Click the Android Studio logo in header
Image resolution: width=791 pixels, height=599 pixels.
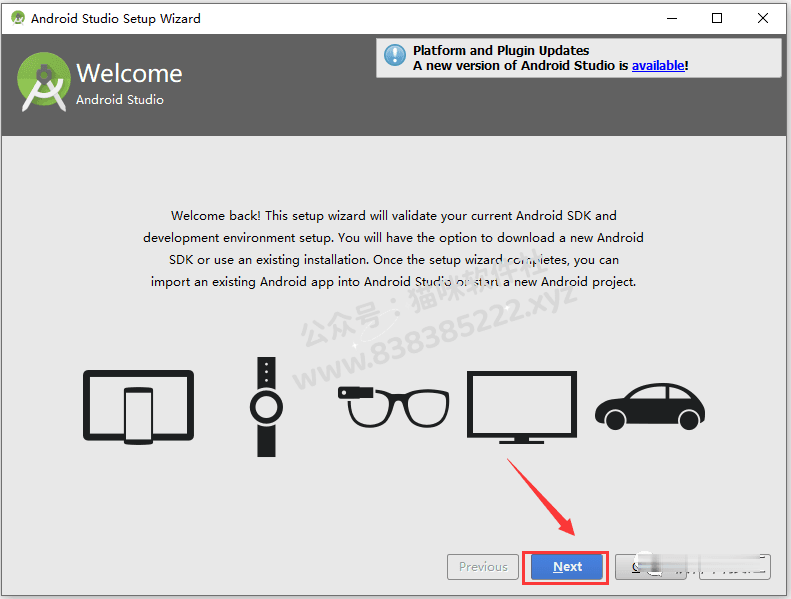pos(44,82)
